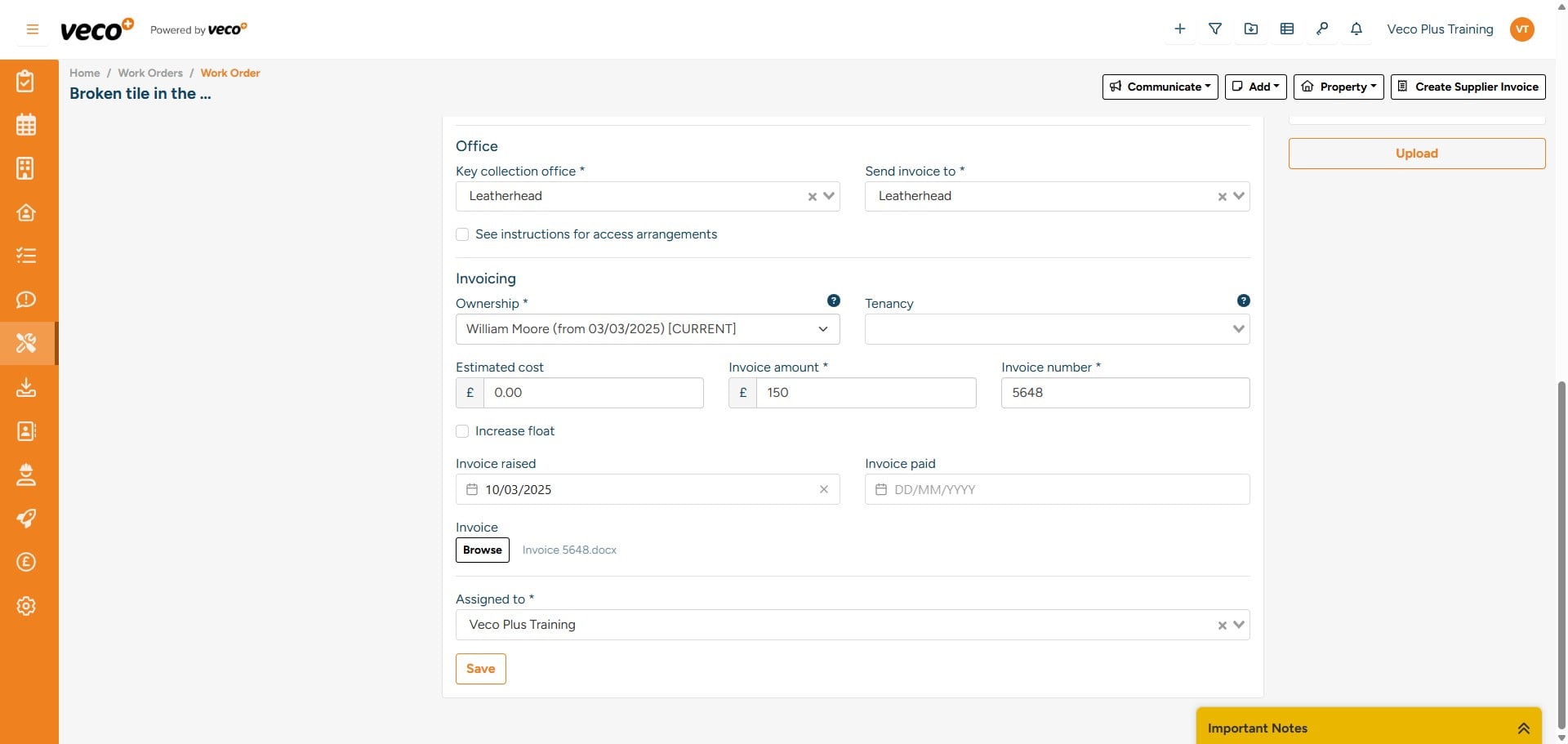This screenshot has width=1568, height=744.
Task: Open the notifications bell in the top bar
Action: coord(1356,29)
